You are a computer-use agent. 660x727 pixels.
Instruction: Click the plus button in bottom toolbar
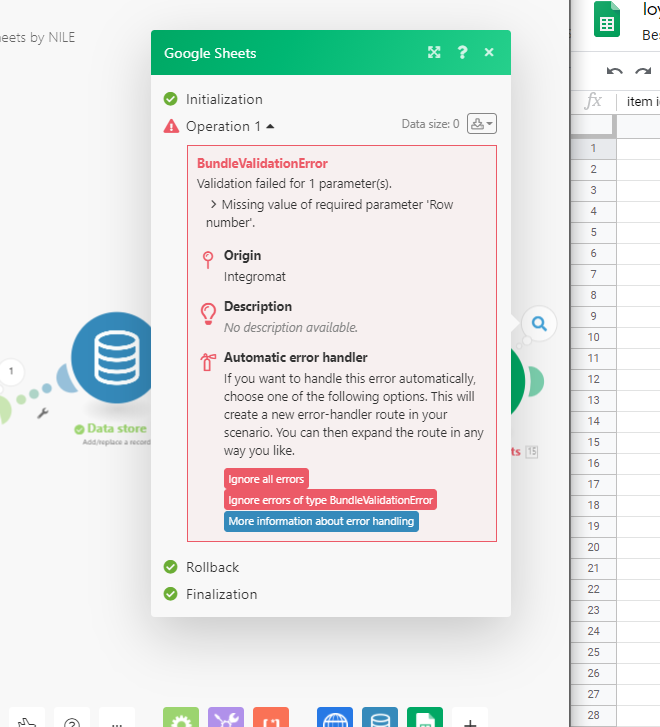coord(470,718)
